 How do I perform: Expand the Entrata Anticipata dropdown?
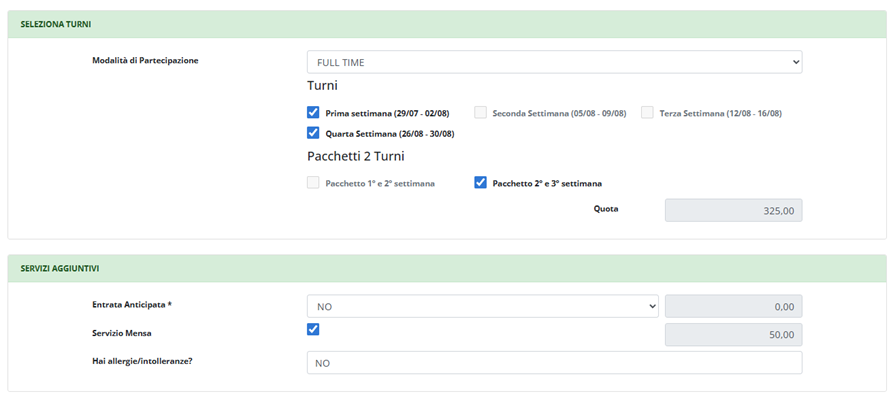[x=482, y=306]
